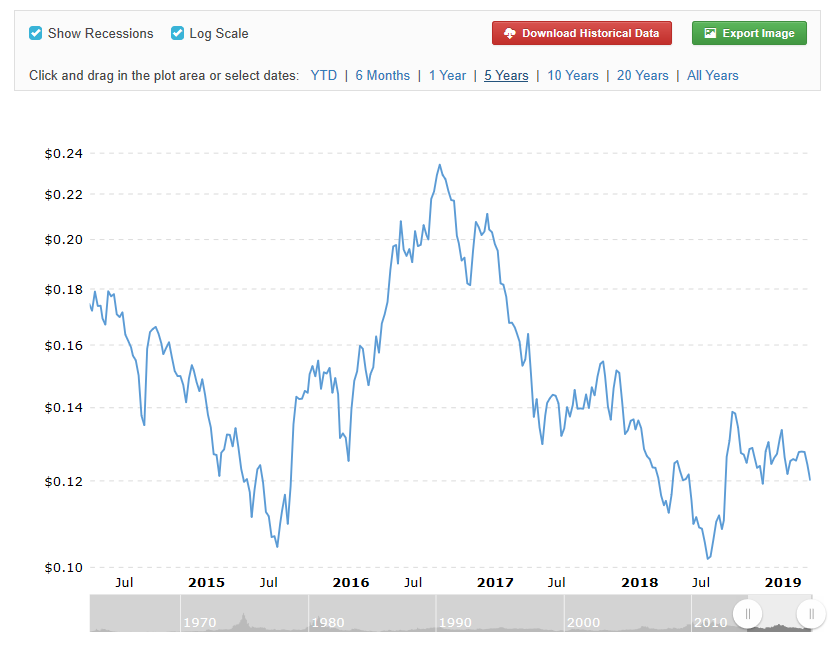840x651 pixels.
Task: Select the 20 Years date range
Action: (642, 74)
